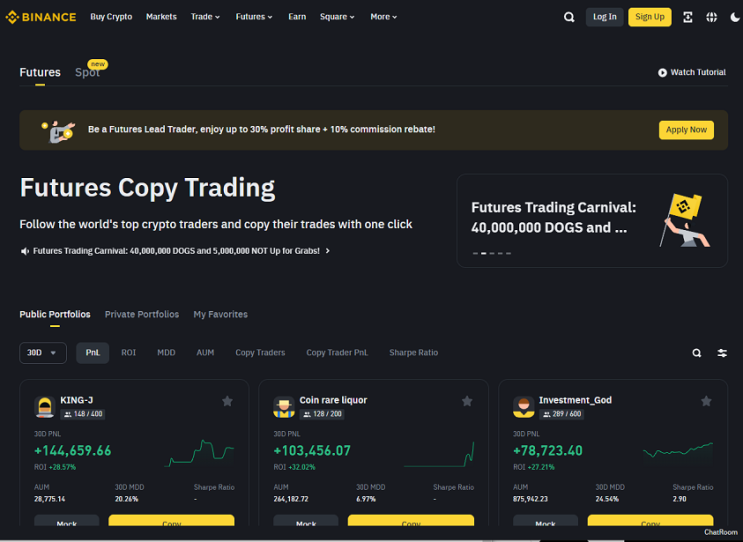Sort portfolios by AUM
The image size is (743, 542).
205,353
